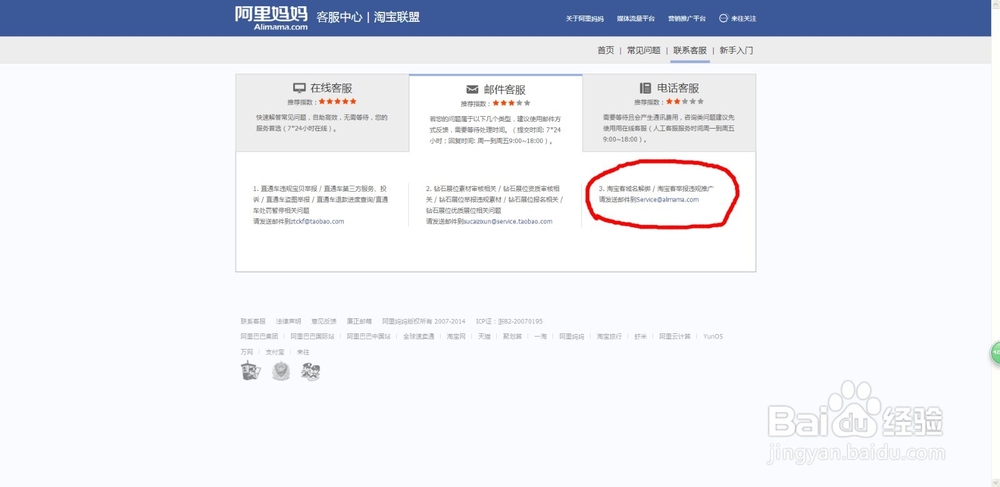Click footer link 天猫
Viewport: 1000px width, 487px height.
click(x=484, y=337)
